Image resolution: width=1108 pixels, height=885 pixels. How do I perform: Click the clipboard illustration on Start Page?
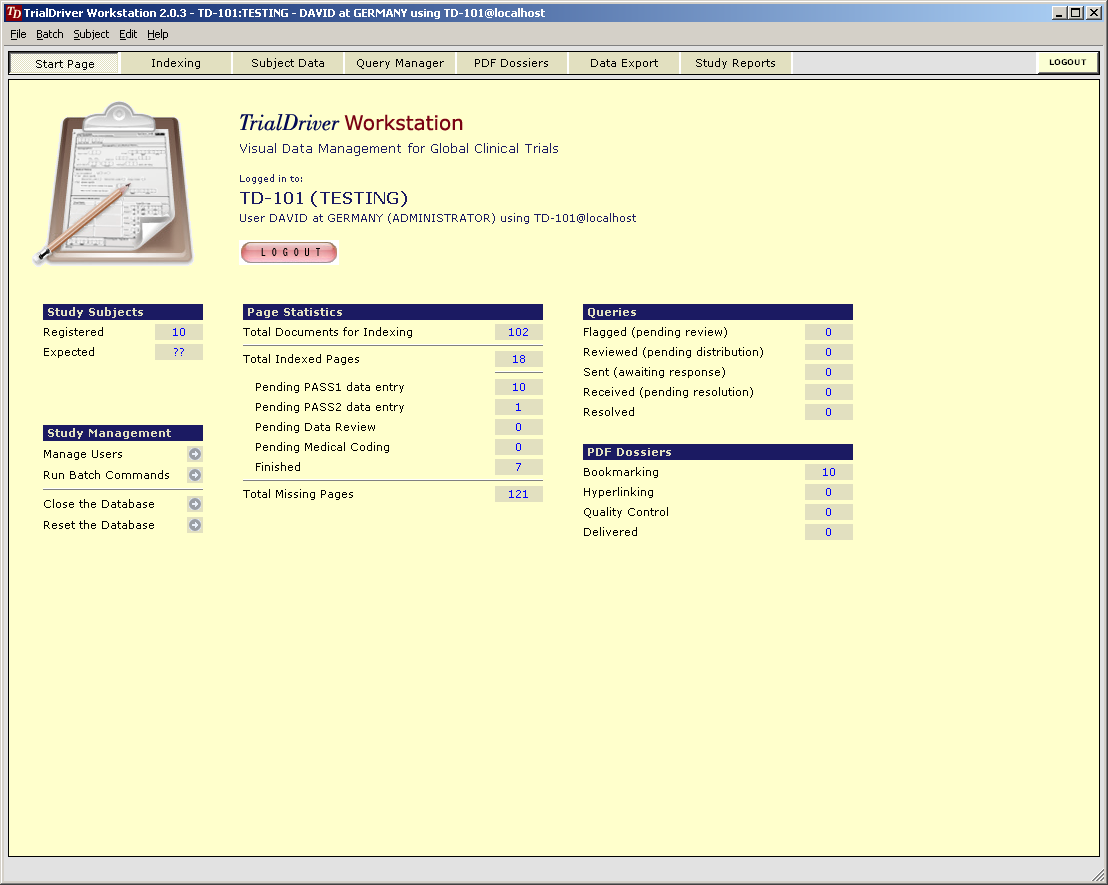(112, 184)
